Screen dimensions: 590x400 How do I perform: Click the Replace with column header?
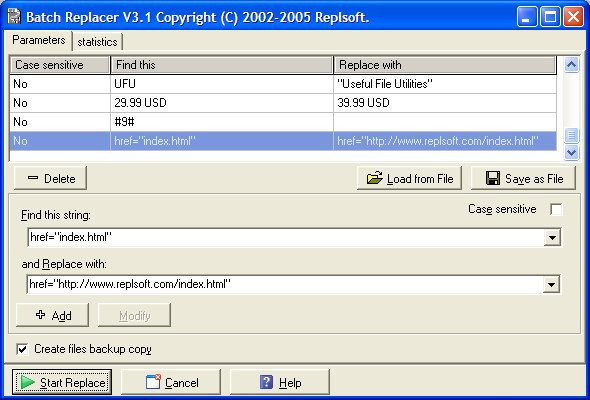point(445,65)
